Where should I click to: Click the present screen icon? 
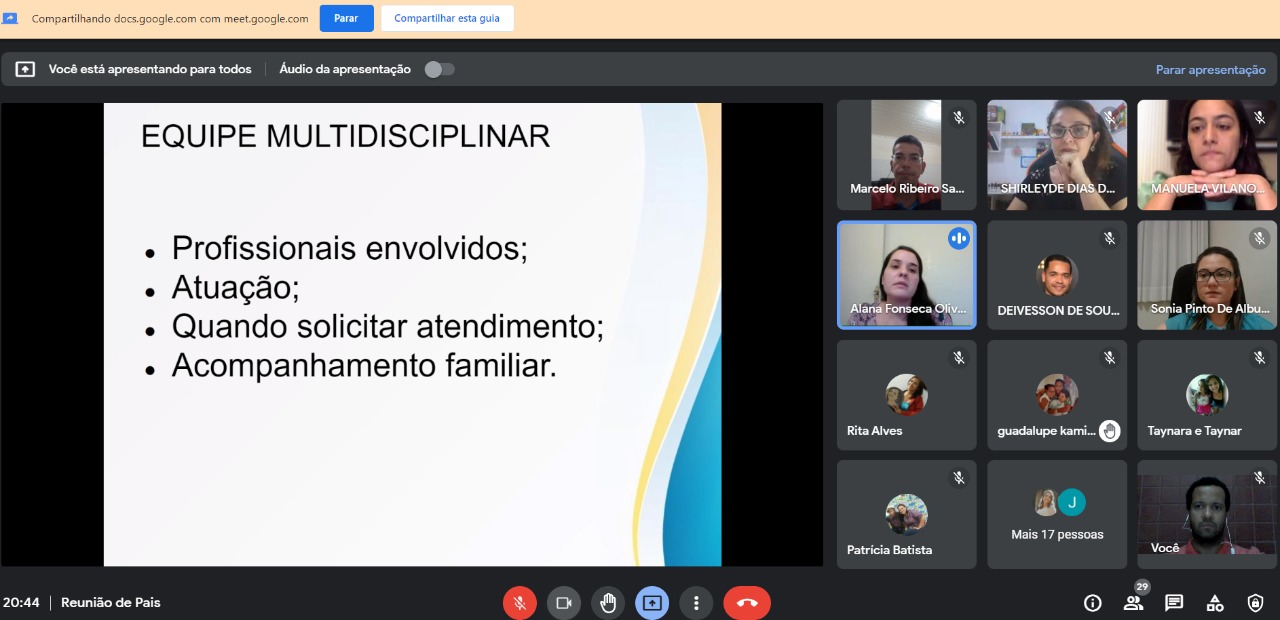[x=652, y=603]
